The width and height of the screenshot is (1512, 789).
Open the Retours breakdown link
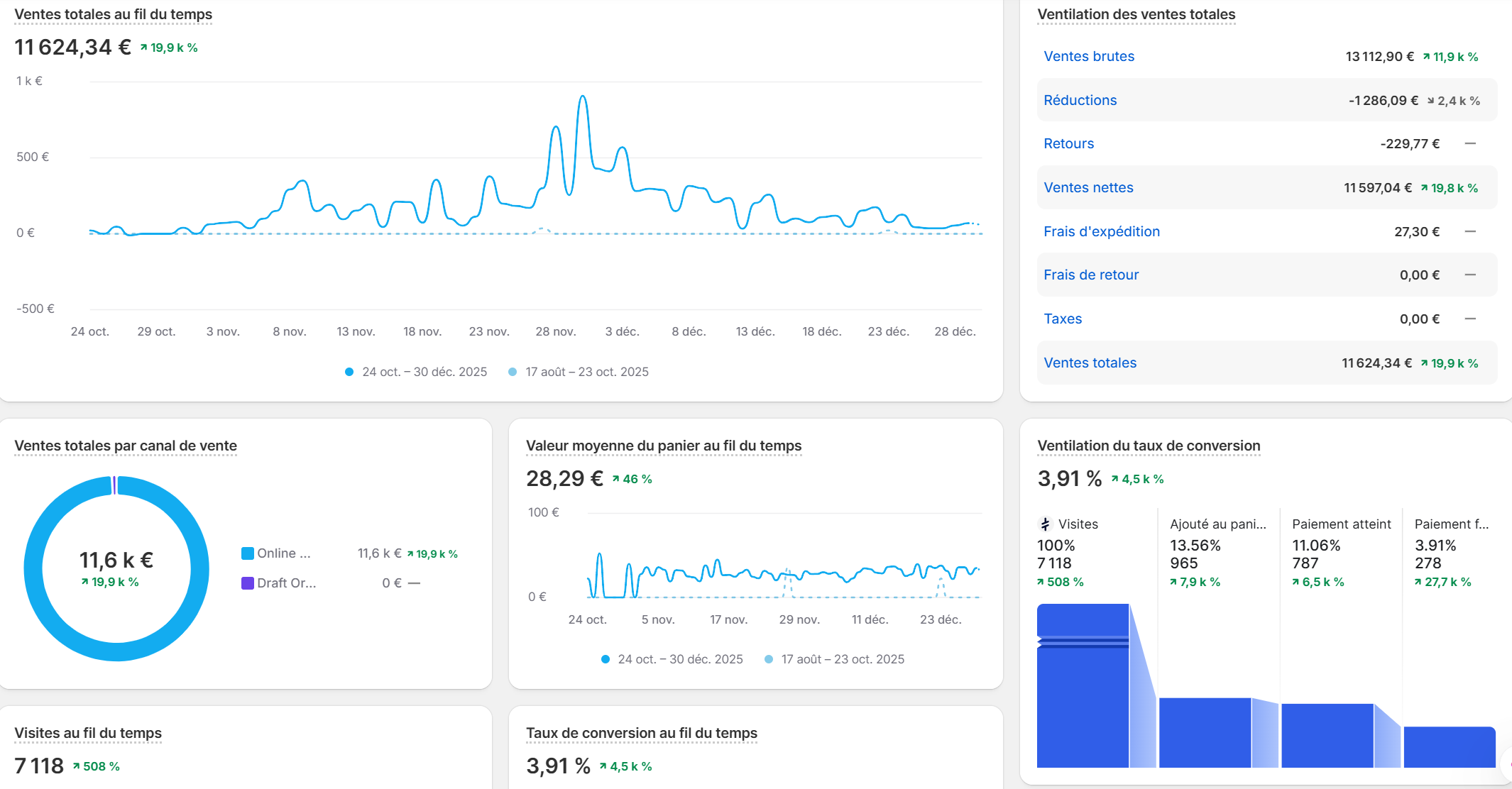pos(1068,143)
